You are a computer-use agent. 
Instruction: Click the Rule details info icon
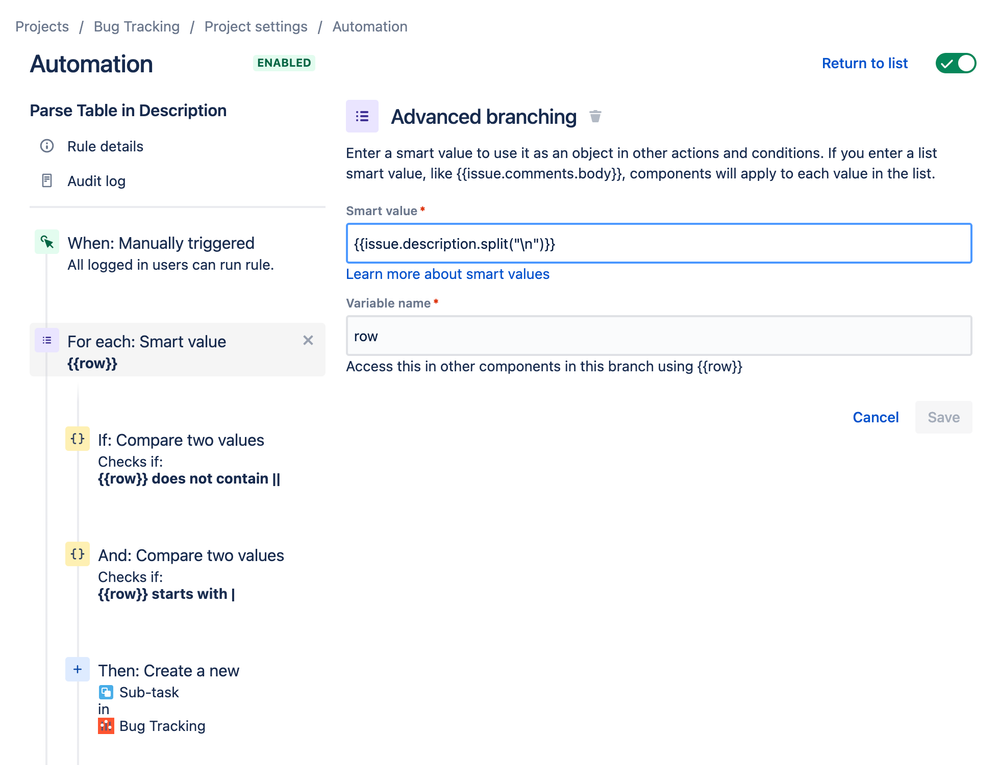(x=47, y=146)
